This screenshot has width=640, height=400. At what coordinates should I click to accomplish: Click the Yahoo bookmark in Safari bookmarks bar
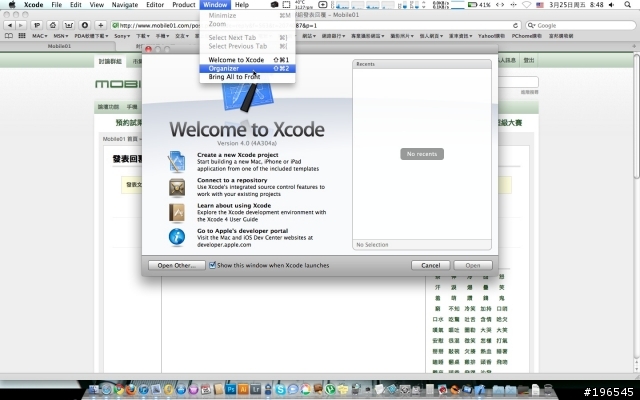(492, 36)
